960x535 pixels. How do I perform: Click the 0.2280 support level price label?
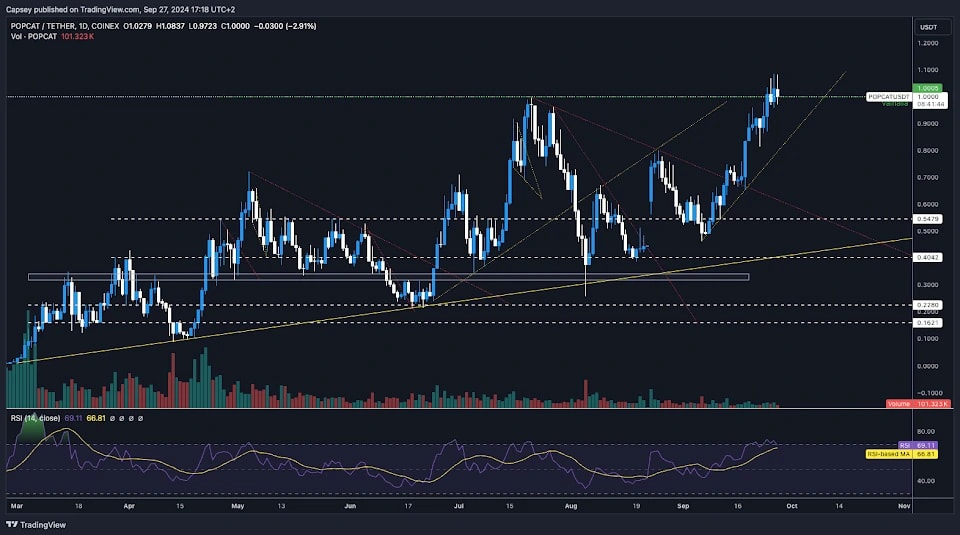tap(926, 305)
